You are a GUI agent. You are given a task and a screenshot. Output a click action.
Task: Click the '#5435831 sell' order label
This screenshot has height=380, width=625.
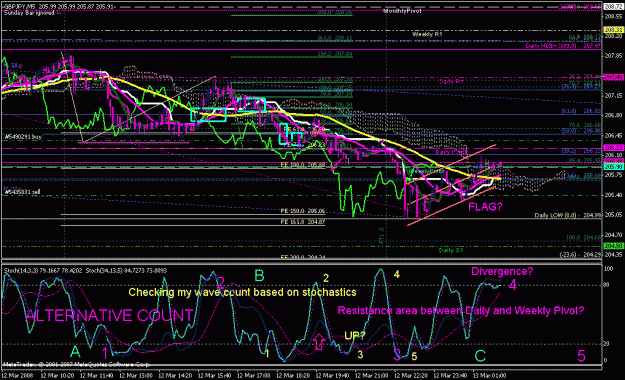22,192
